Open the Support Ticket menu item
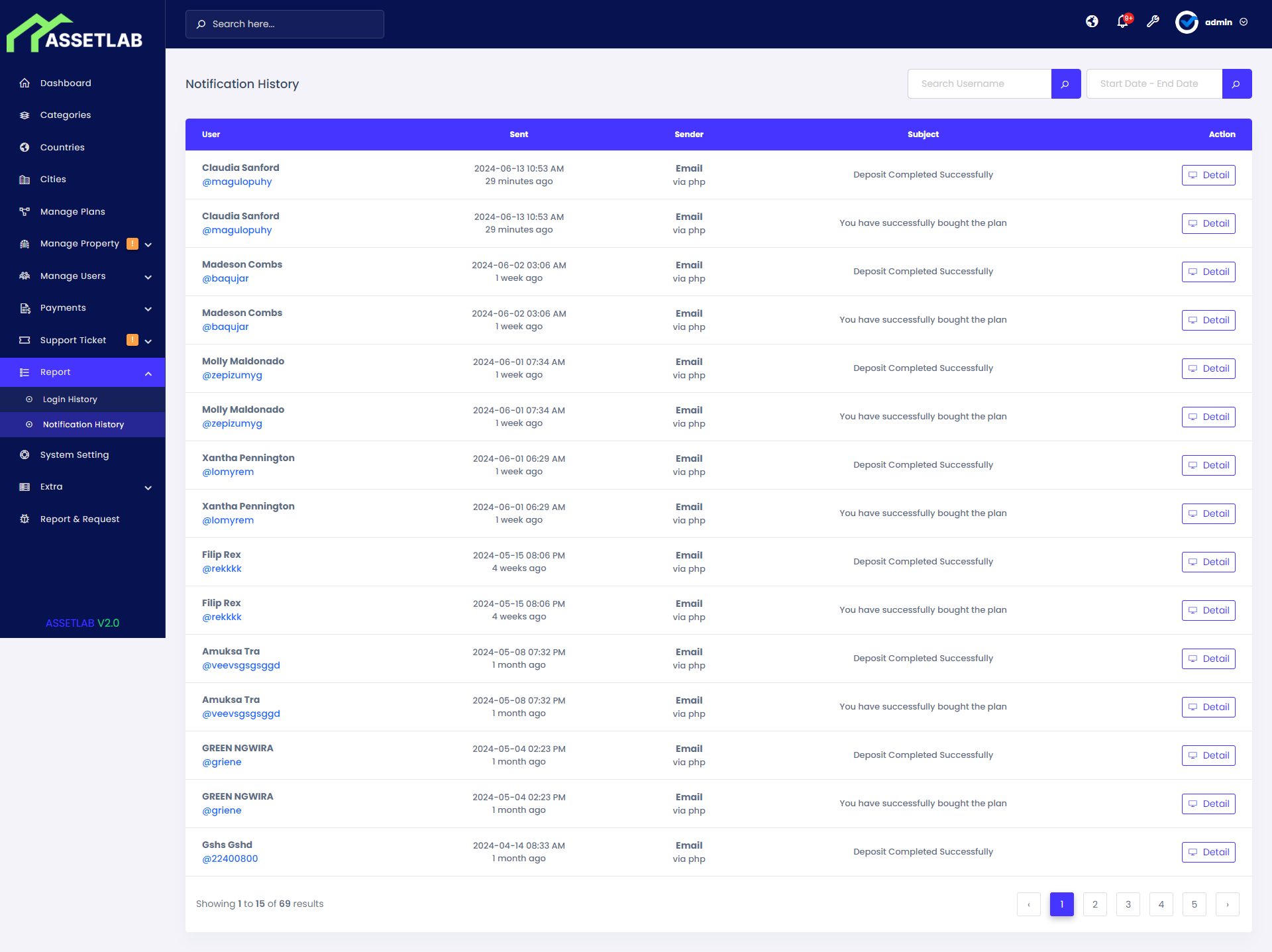 point(73,340)
